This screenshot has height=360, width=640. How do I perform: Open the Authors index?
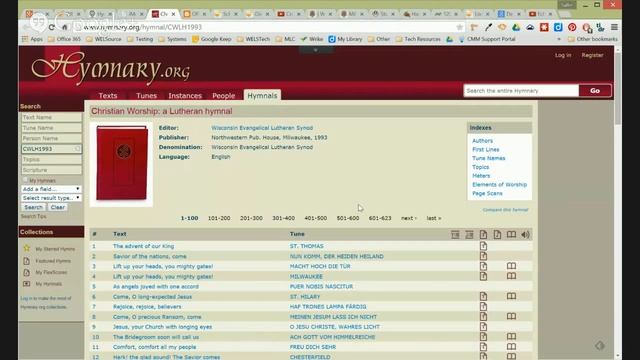(x=482, y=140)
